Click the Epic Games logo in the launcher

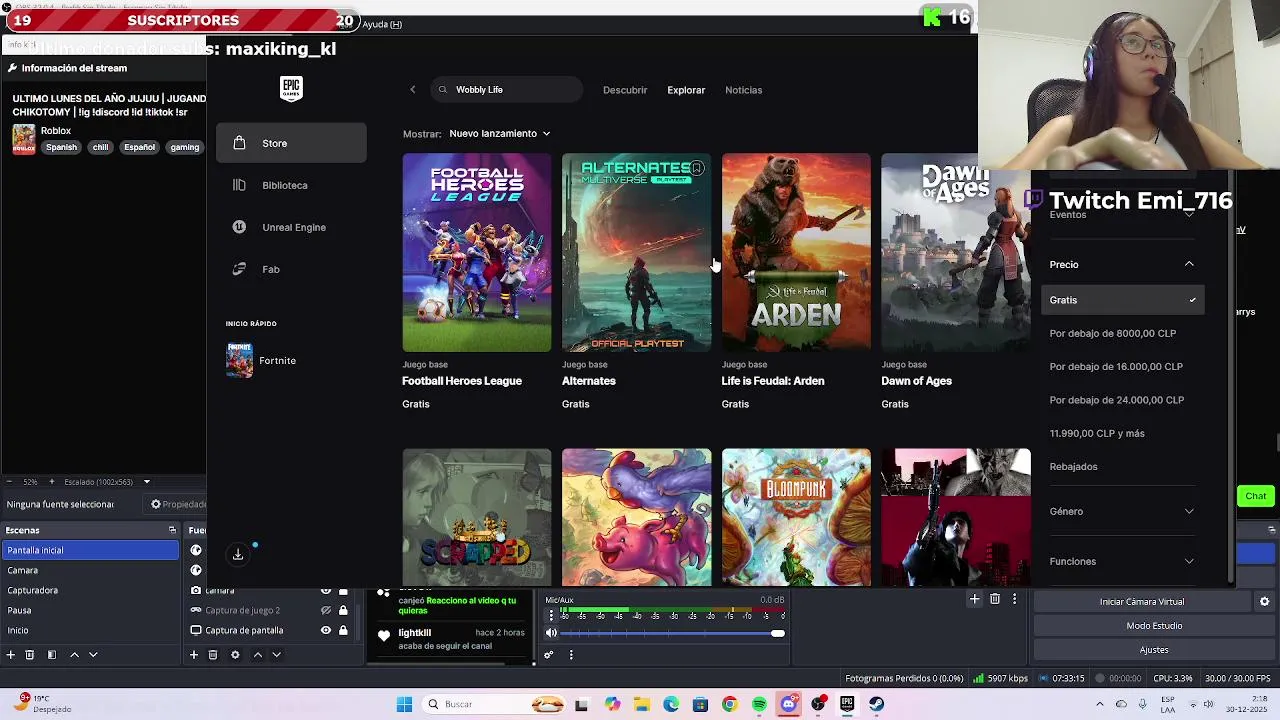[x=291, y=89]
